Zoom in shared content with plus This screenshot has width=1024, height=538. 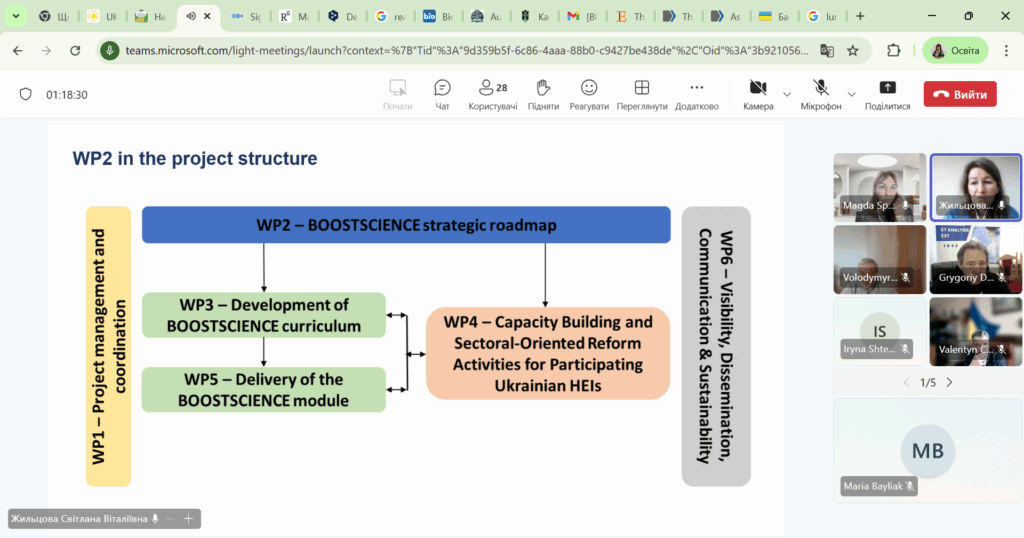coord(188,519)
